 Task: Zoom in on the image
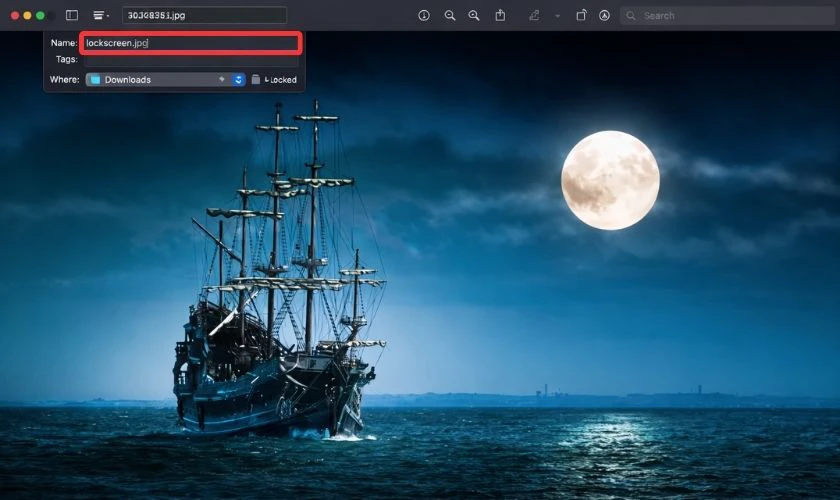point(474,16)
